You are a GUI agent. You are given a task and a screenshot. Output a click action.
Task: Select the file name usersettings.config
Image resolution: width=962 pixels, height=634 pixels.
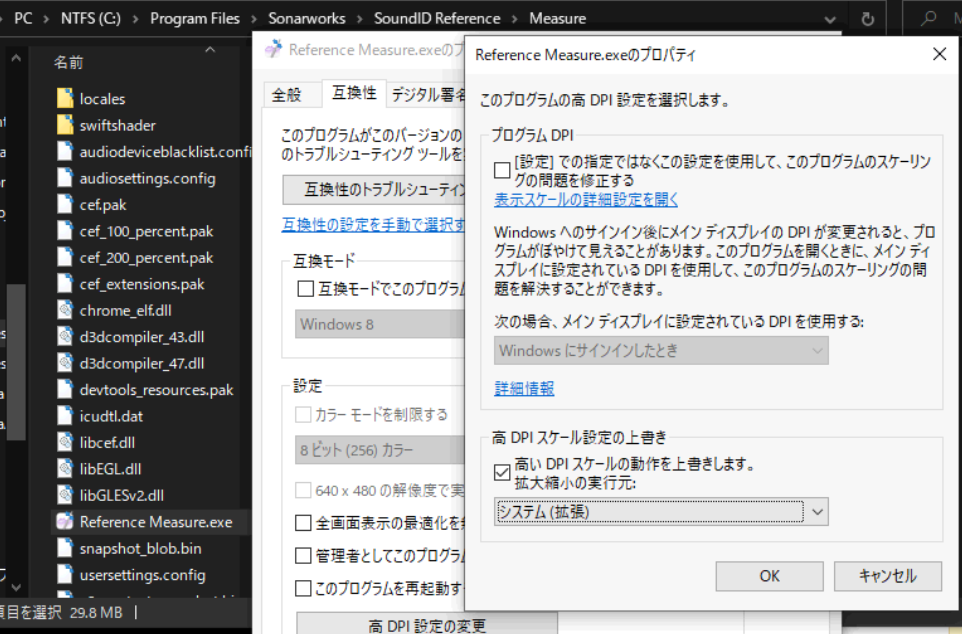coord(142,575)
